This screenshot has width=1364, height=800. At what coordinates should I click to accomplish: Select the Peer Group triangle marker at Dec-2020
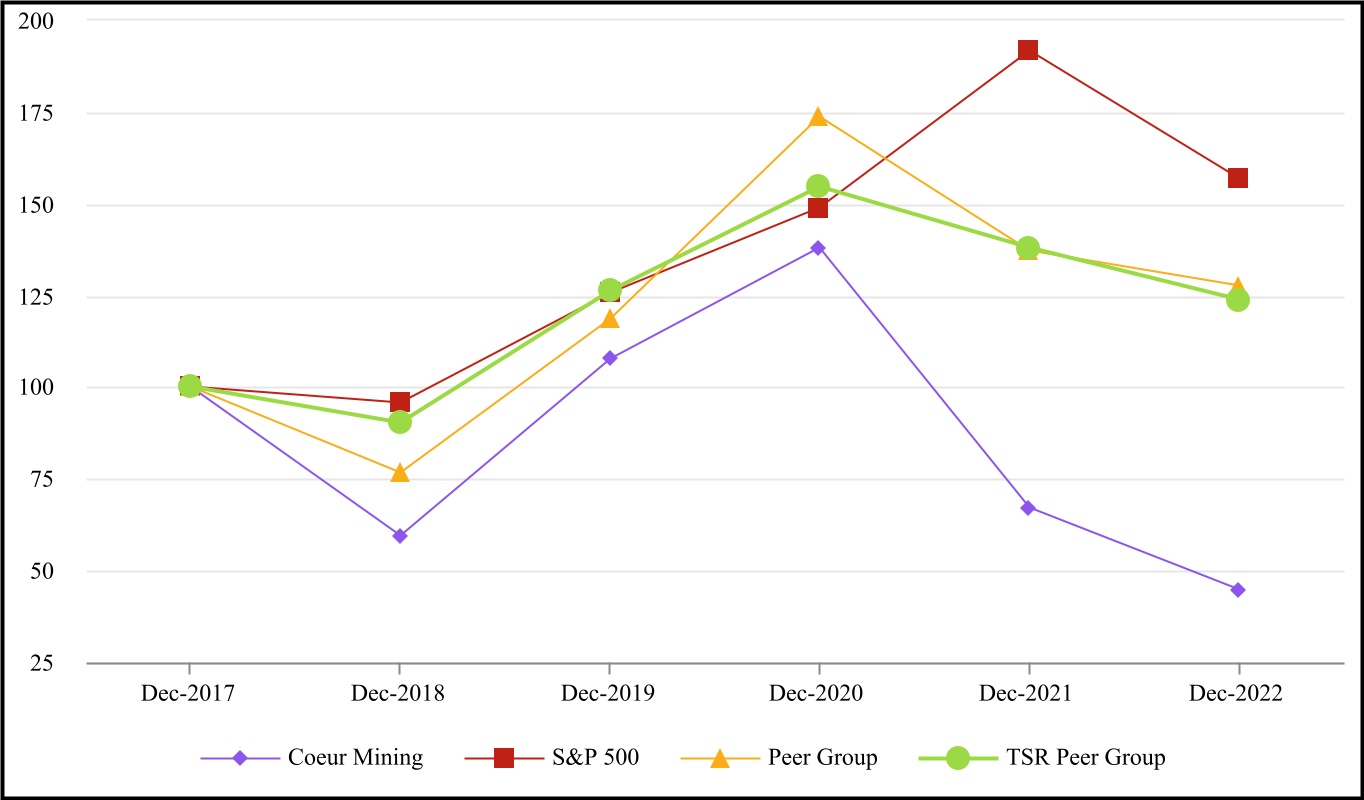click(818, 117)
